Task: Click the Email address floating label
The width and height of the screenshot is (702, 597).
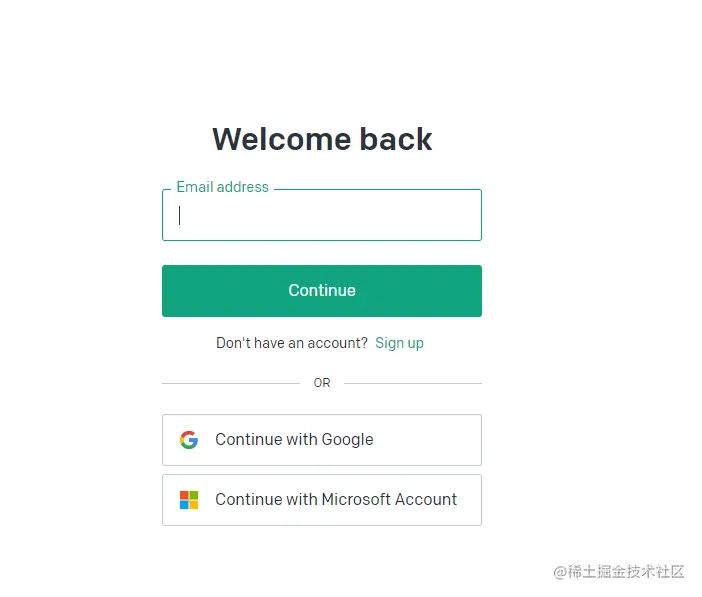Action: coord(223,187)
